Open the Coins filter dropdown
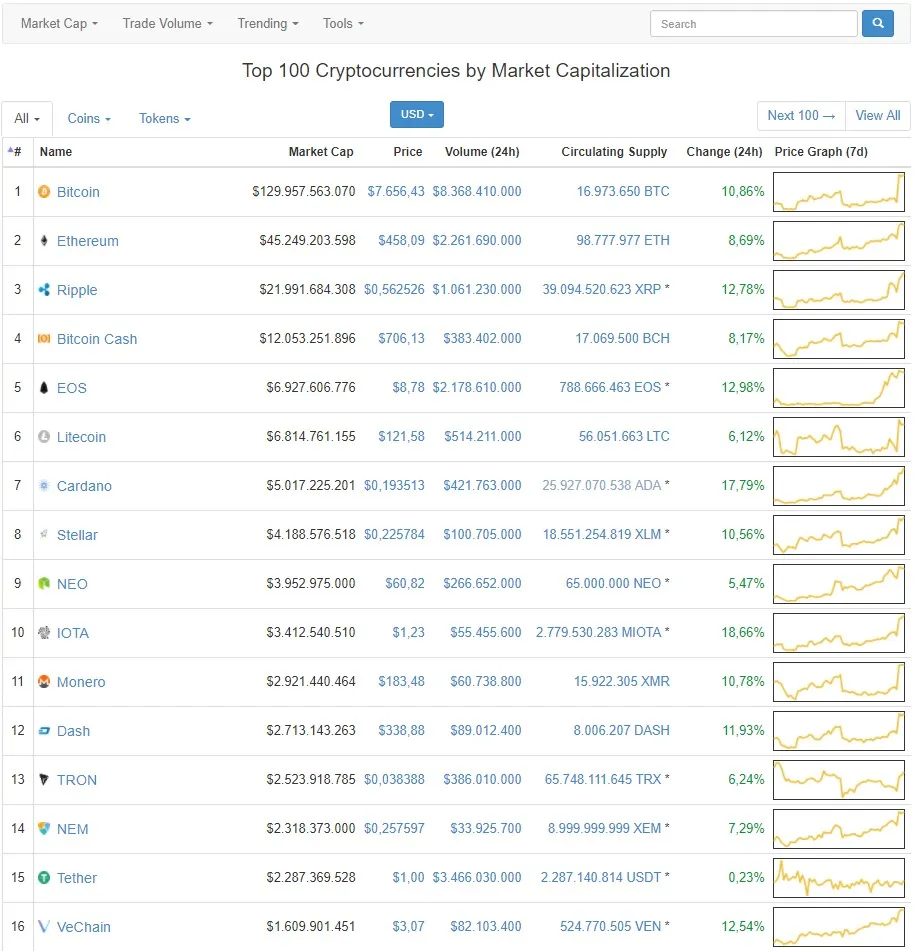The height and width of the screenshot is (951, 916). pyautogui.click(x=89, y=119)
